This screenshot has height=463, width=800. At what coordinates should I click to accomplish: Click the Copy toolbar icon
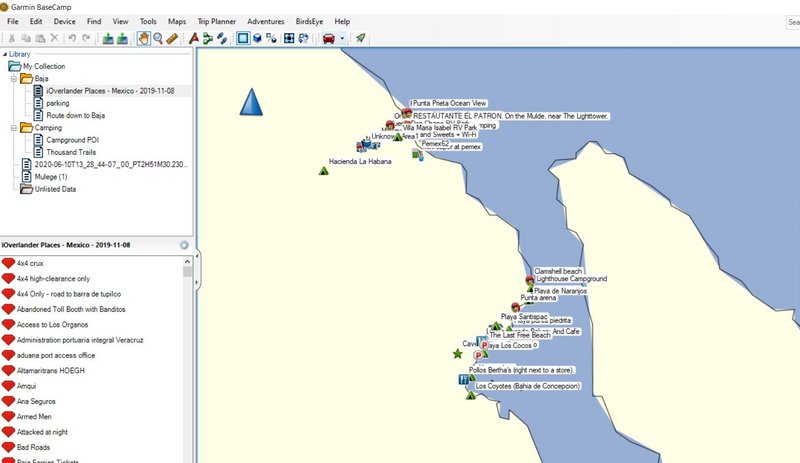tap(26, 38)
